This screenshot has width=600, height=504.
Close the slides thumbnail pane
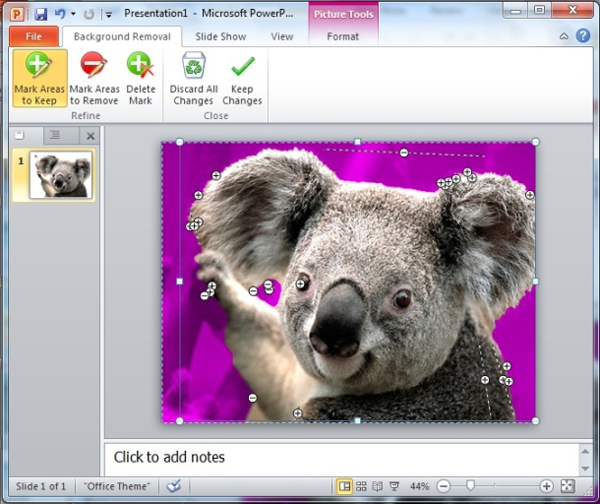click(x=90, y=136)
